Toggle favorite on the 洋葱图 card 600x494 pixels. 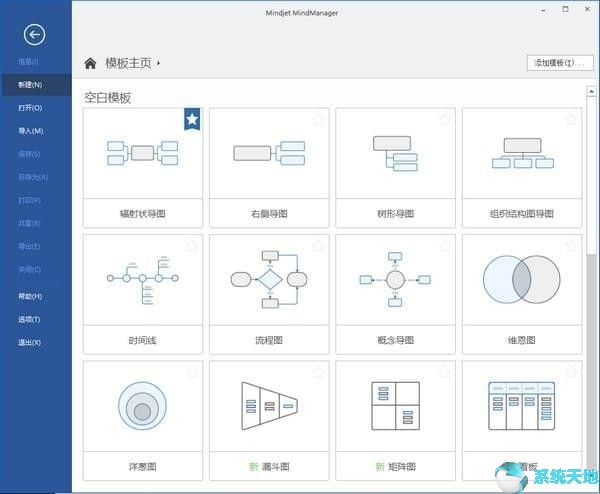click(x=192, y=372)
